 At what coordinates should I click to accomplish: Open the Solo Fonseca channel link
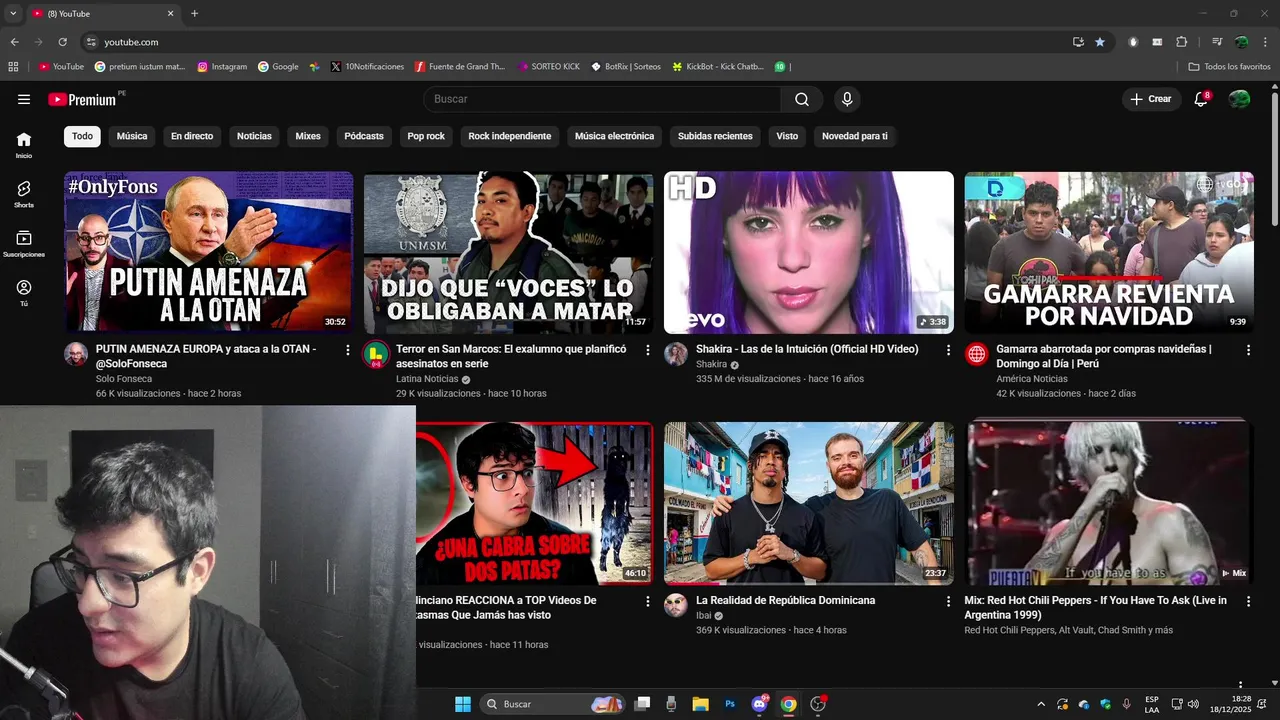point(124,379)
